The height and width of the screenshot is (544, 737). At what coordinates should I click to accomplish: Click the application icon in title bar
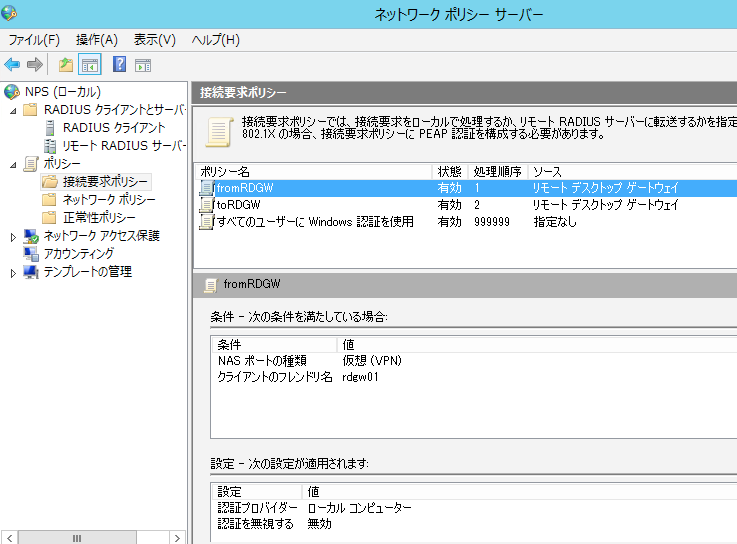[9, 13]
